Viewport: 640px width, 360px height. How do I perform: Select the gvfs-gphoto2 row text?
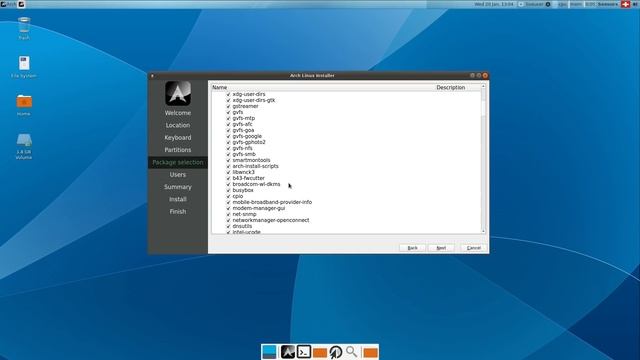(249, 142)
